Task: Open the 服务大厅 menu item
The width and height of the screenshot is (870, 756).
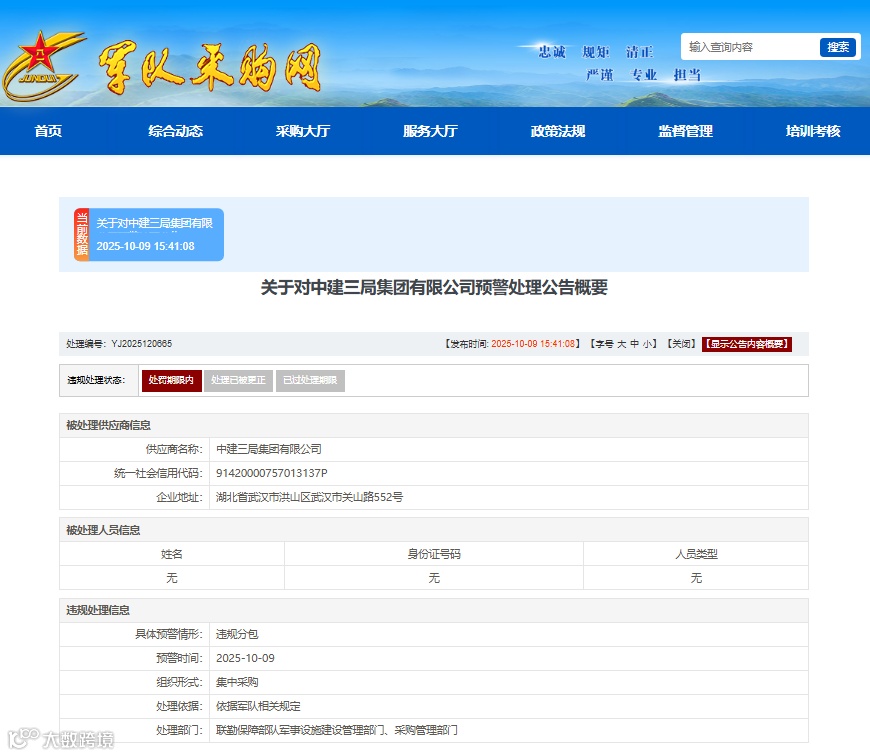Action: click(x=431, y=131)
